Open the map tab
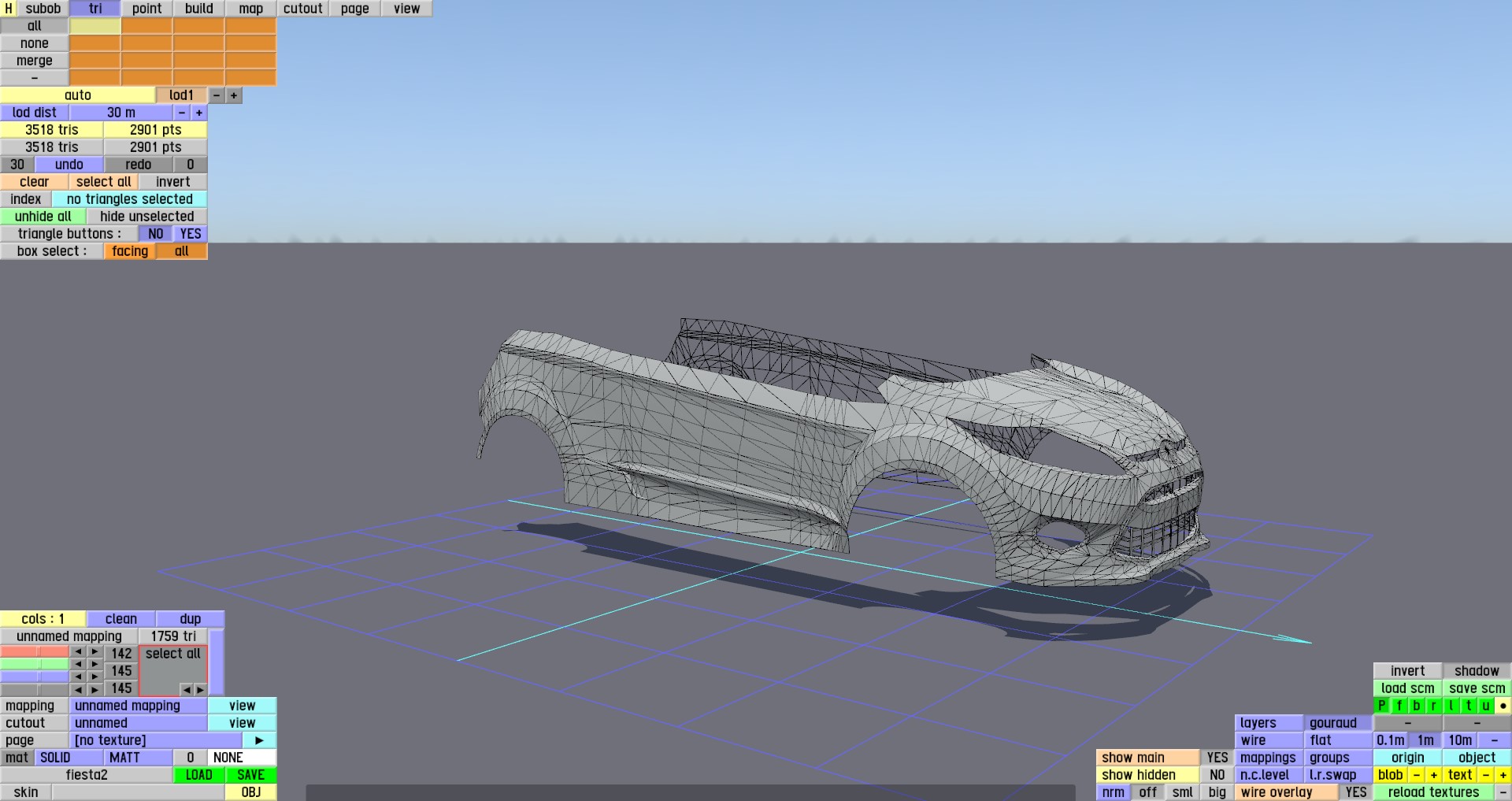Viewport: 1512px width, 801px height. [251, 9]
